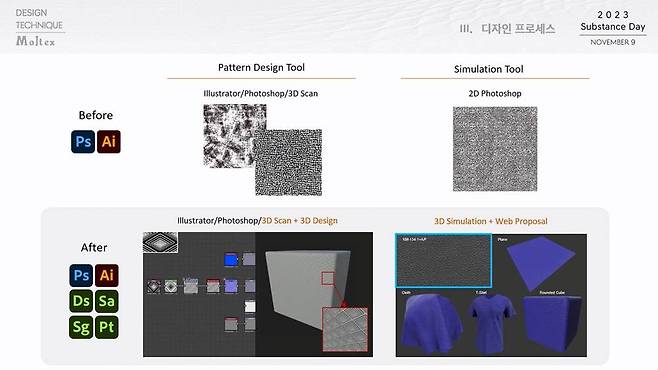Click the After label
The image size is (658, 370).
(x=94, y=248)
